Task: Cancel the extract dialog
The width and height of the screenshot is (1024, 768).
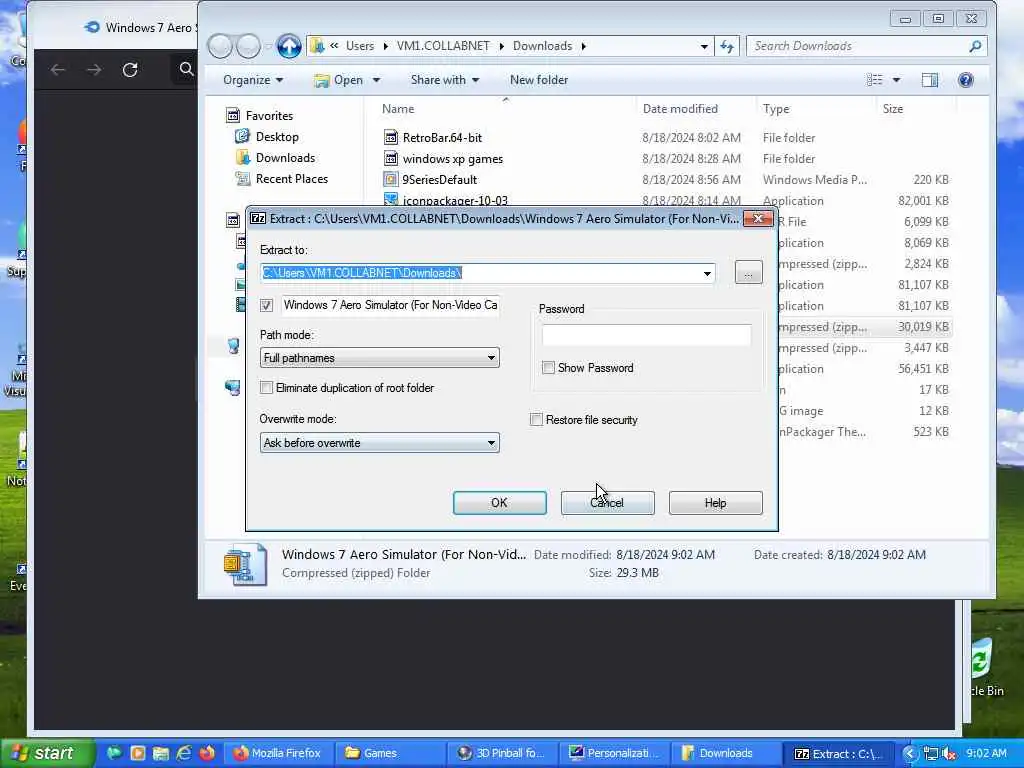Action: [607, 503]
